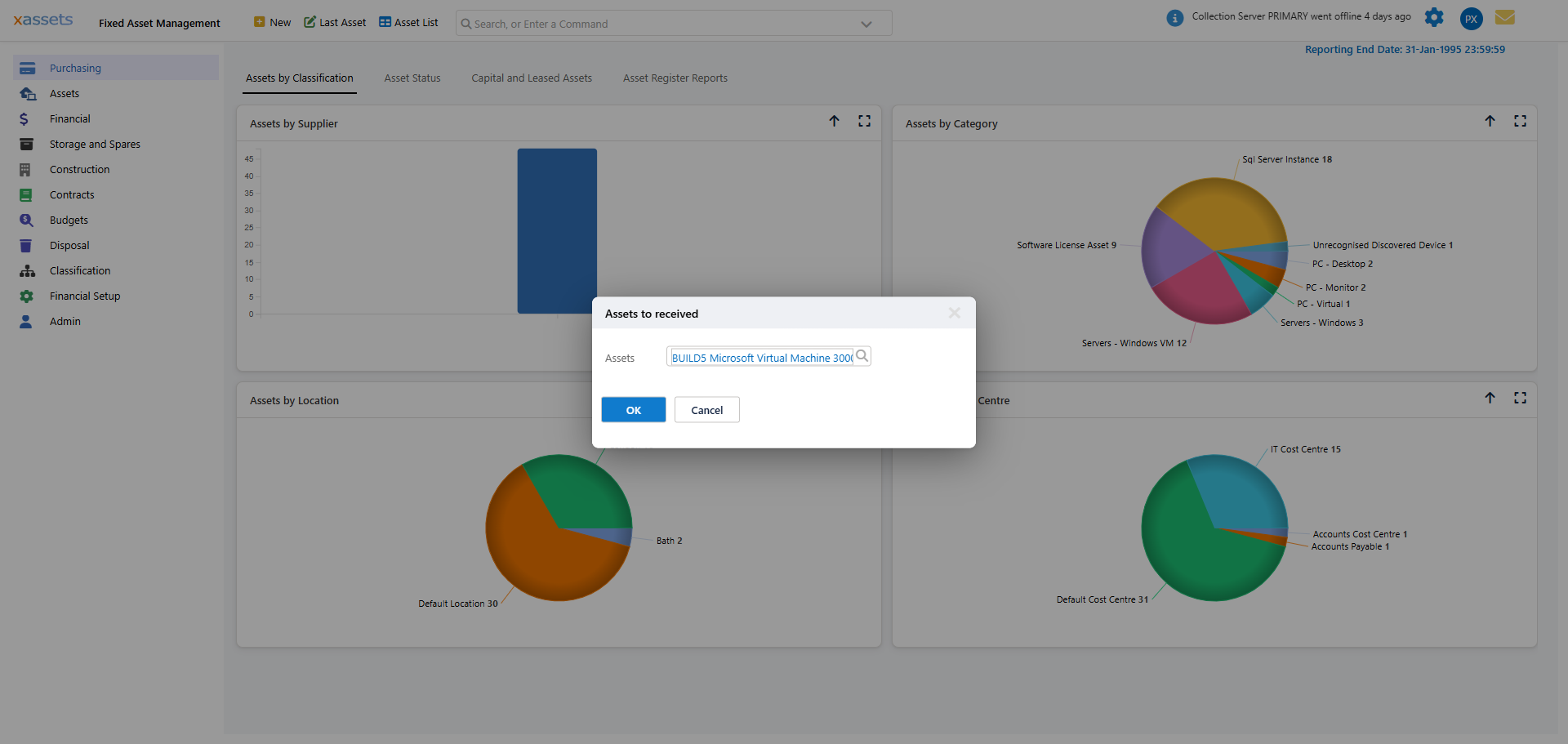Cancel the Assets to received dialog
Image resolution: width=1568 pixels, height=744 pixels.
click(x=706, y=409)
